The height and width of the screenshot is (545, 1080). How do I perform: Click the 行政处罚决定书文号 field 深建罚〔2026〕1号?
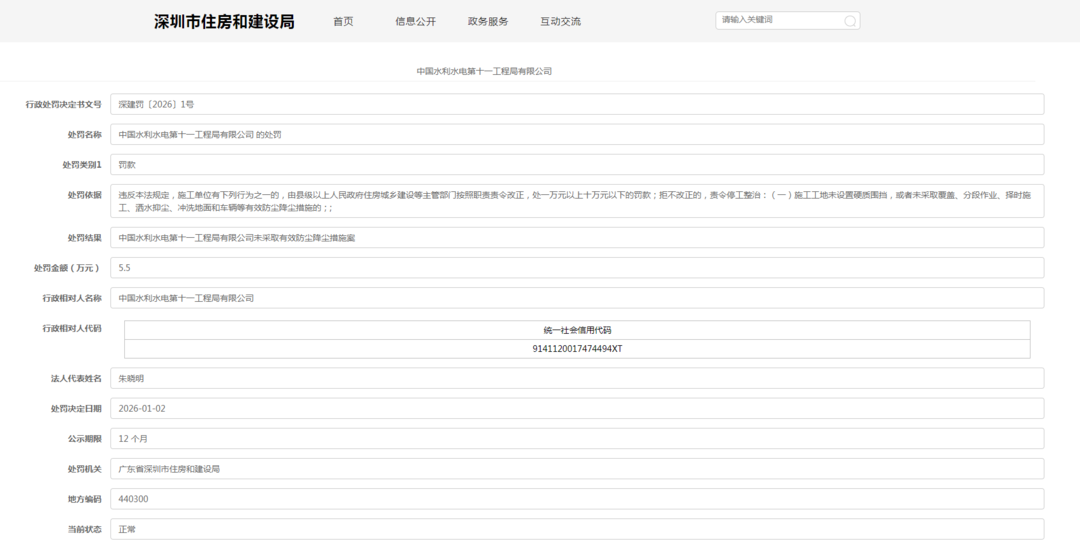576,104
